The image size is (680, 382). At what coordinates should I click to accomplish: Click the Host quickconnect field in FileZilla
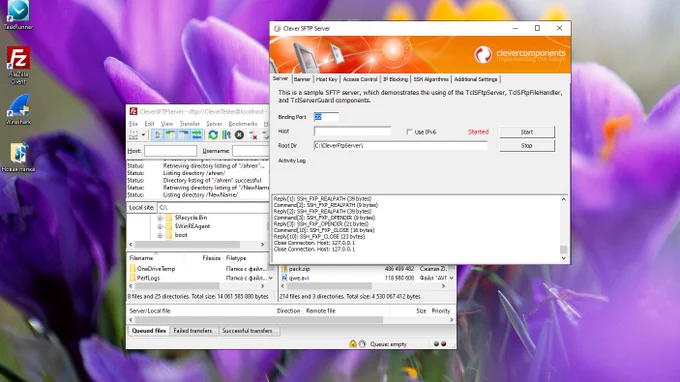pyautogui.click(x=170, y=151)
